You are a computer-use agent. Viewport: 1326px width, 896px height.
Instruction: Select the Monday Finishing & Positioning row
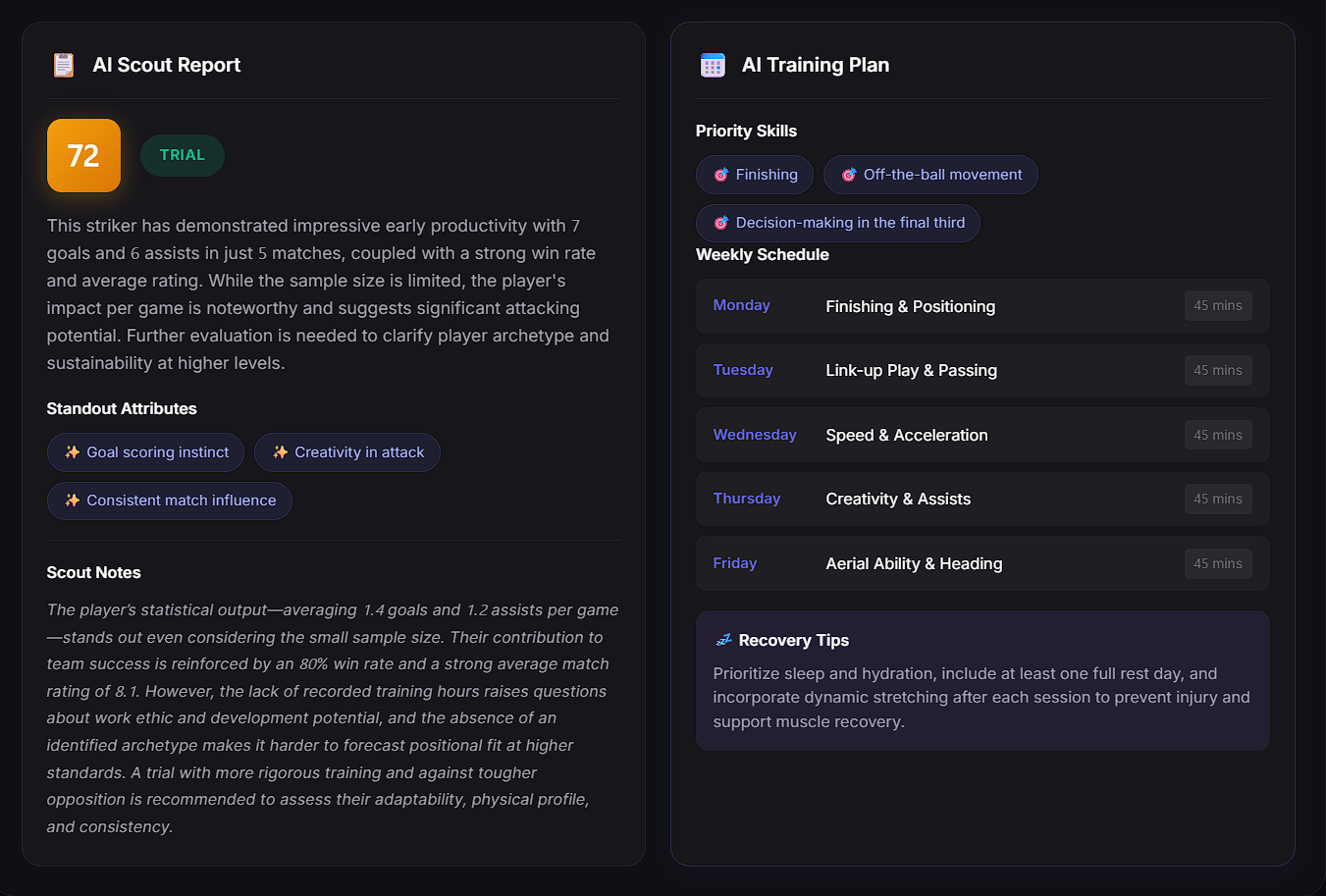point(981,306)
